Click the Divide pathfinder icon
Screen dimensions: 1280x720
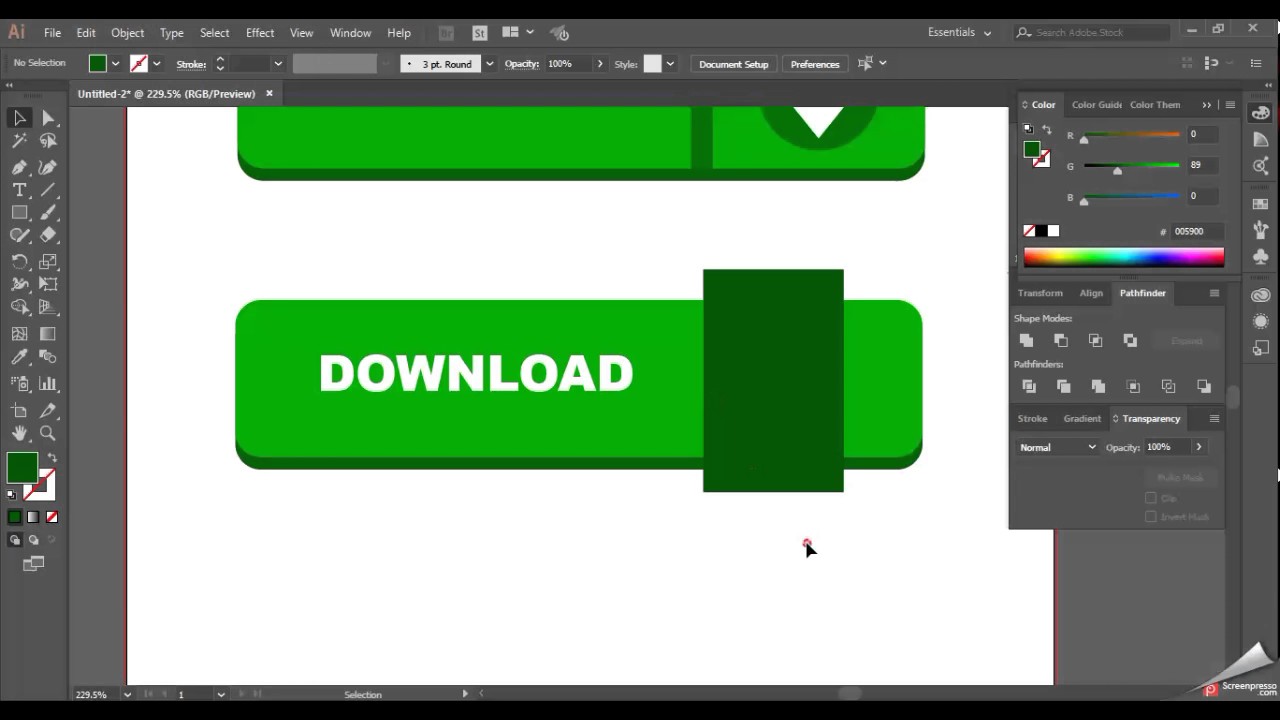[x=1029, y=386]
